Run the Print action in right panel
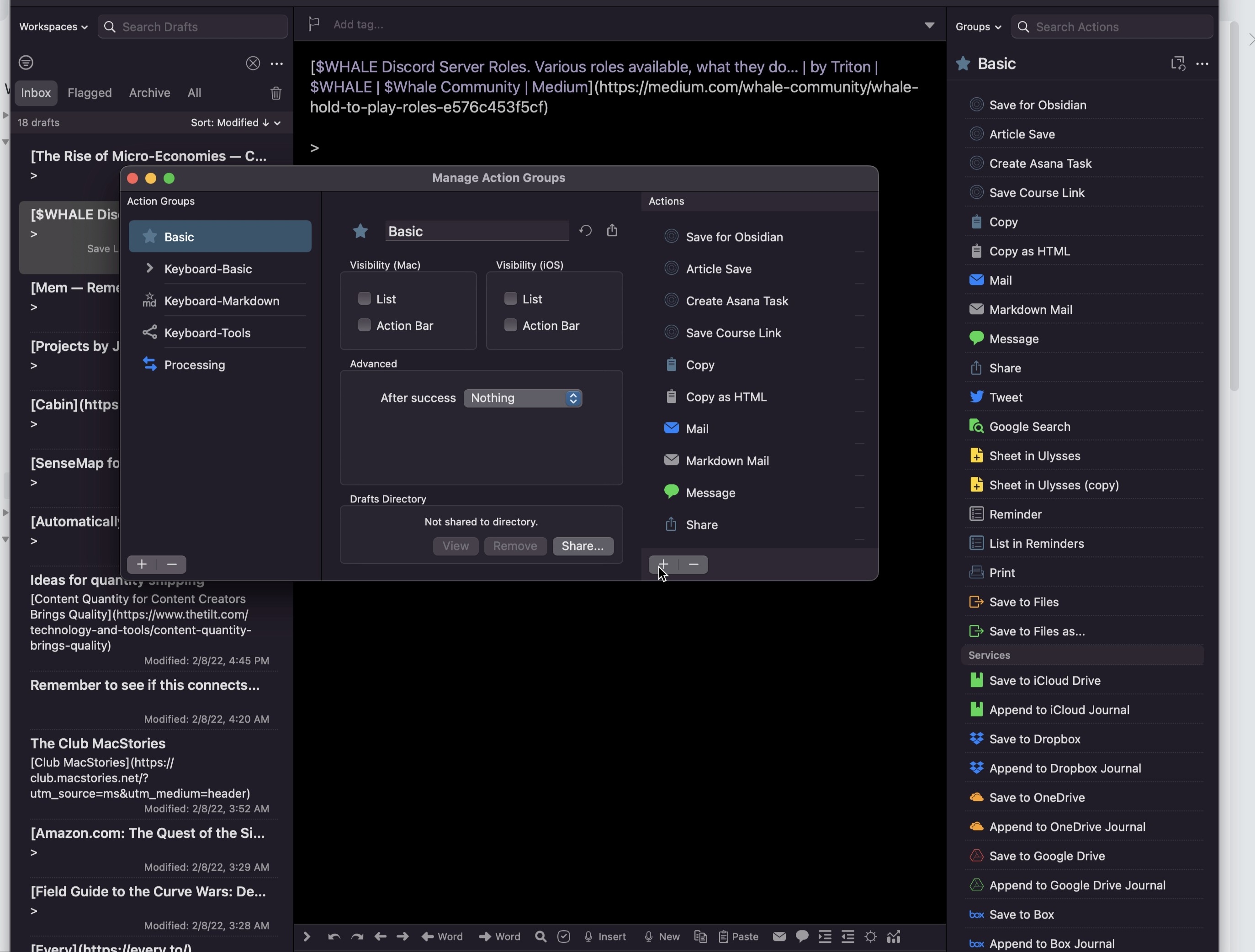The image size is (1255, 952). pos(1083,572)
